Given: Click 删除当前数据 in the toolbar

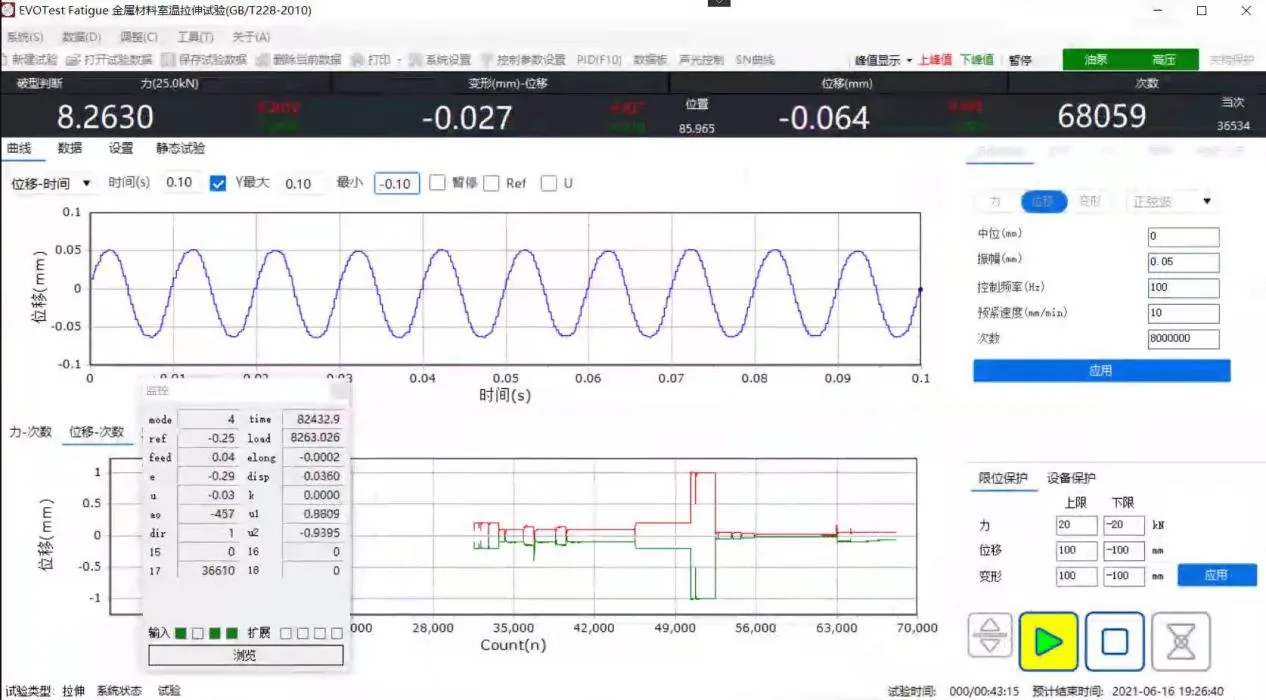Looking at the screenshot, I should click(x=299, y=60).
